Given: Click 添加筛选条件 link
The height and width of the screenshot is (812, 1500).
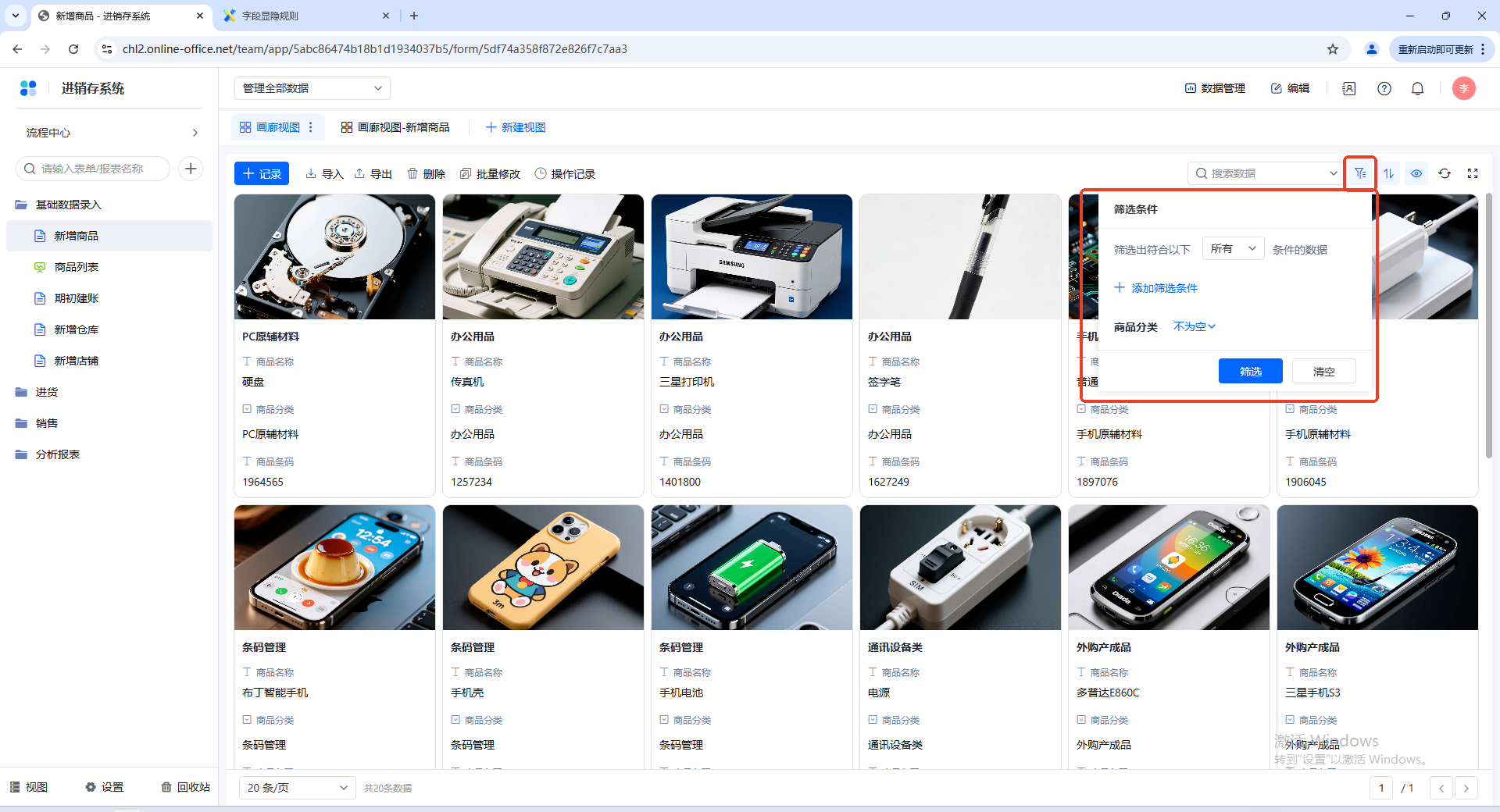Looking at the screenshot, I should [1156, 288].
